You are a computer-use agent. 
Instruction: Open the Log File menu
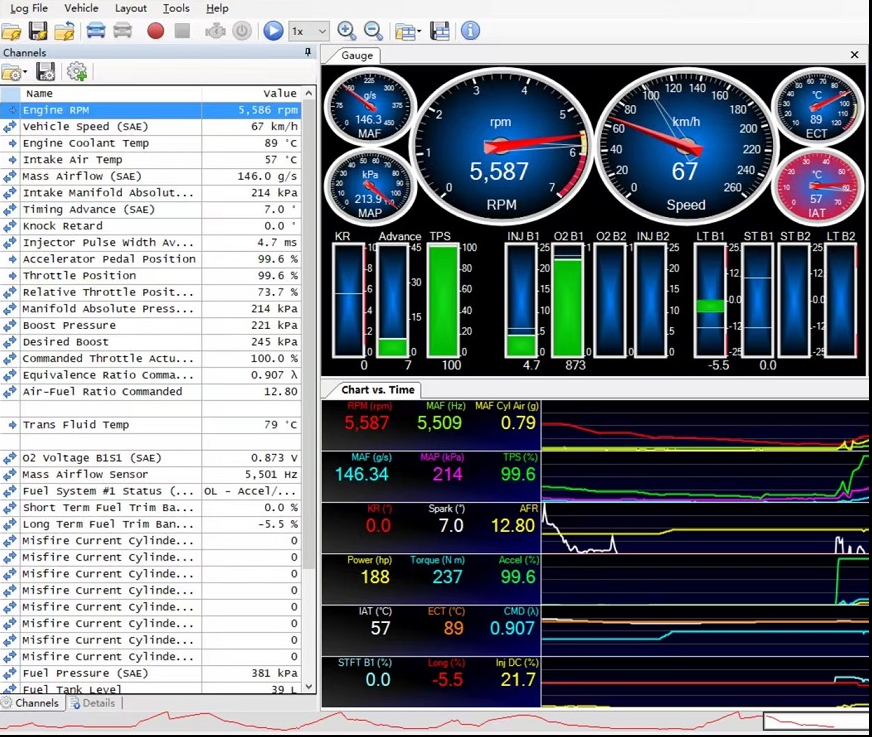[x=29, y=8]
